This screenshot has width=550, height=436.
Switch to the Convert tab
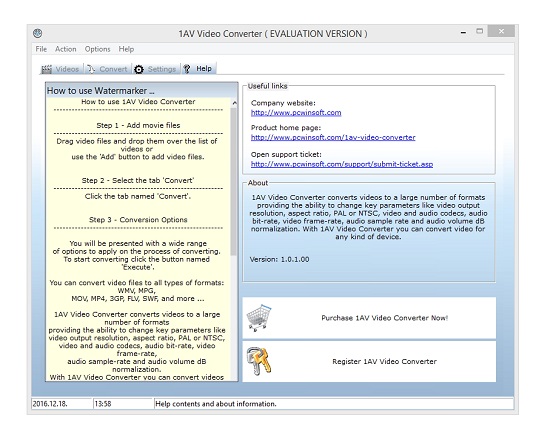(x=107, y=69)
